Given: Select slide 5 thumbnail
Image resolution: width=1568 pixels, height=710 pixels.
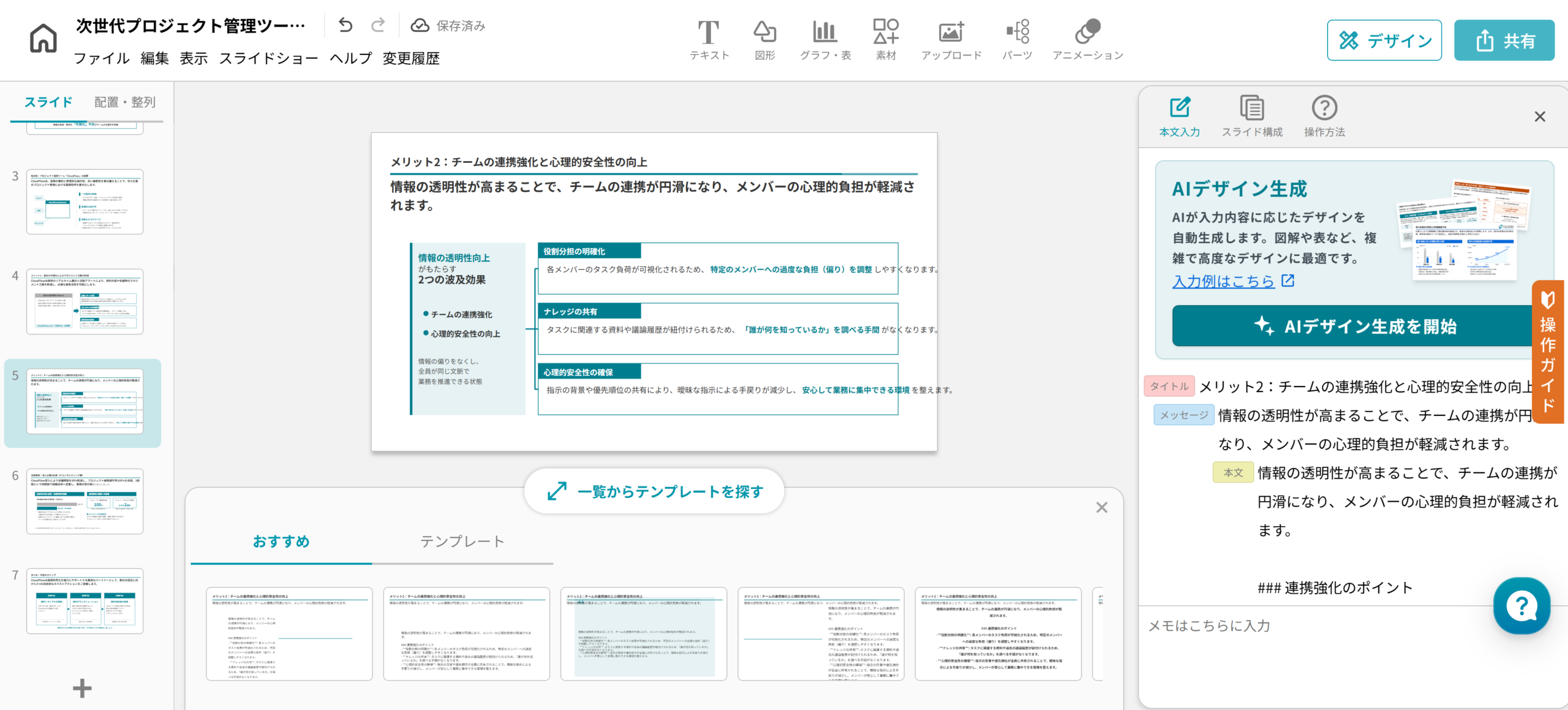Looking at the screenshot, I should (85, 401).
